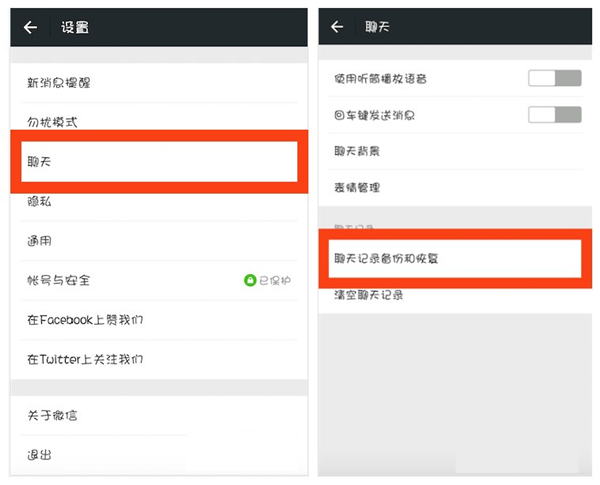Screen dimensions: 600x485
Task: Tap the 设置 header title
Action: [x=75, y=28]
